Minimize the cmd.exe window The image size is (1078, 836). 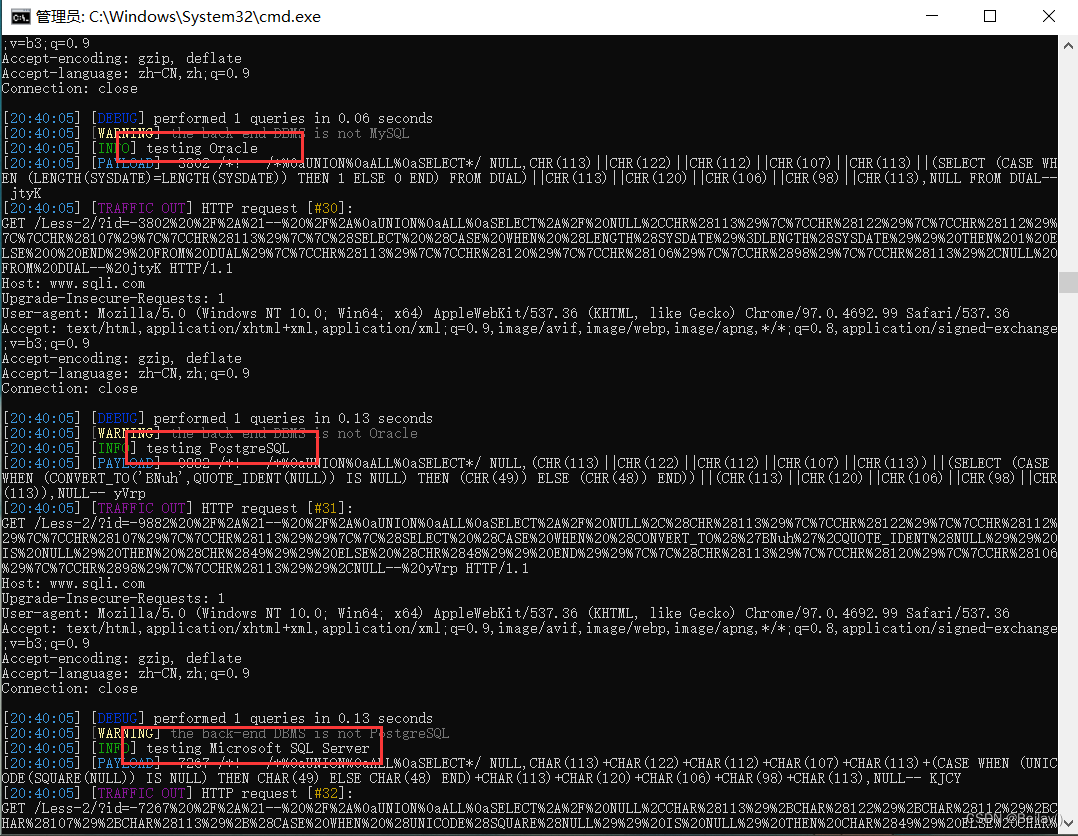pyautogui.click(x=932, y=16)
